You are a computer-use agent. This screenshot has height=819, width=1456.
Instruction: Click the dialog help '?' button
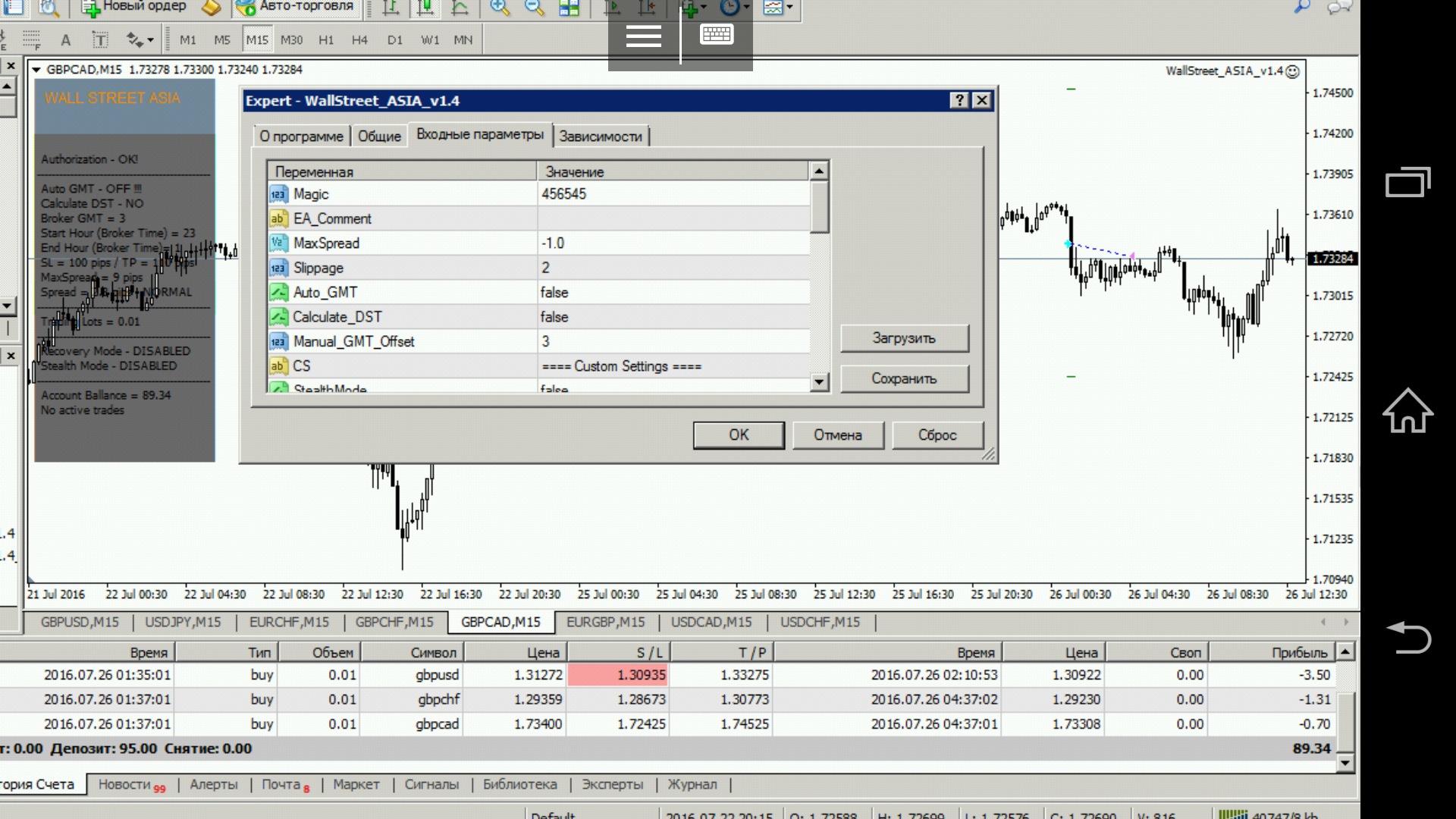point(959,100)
